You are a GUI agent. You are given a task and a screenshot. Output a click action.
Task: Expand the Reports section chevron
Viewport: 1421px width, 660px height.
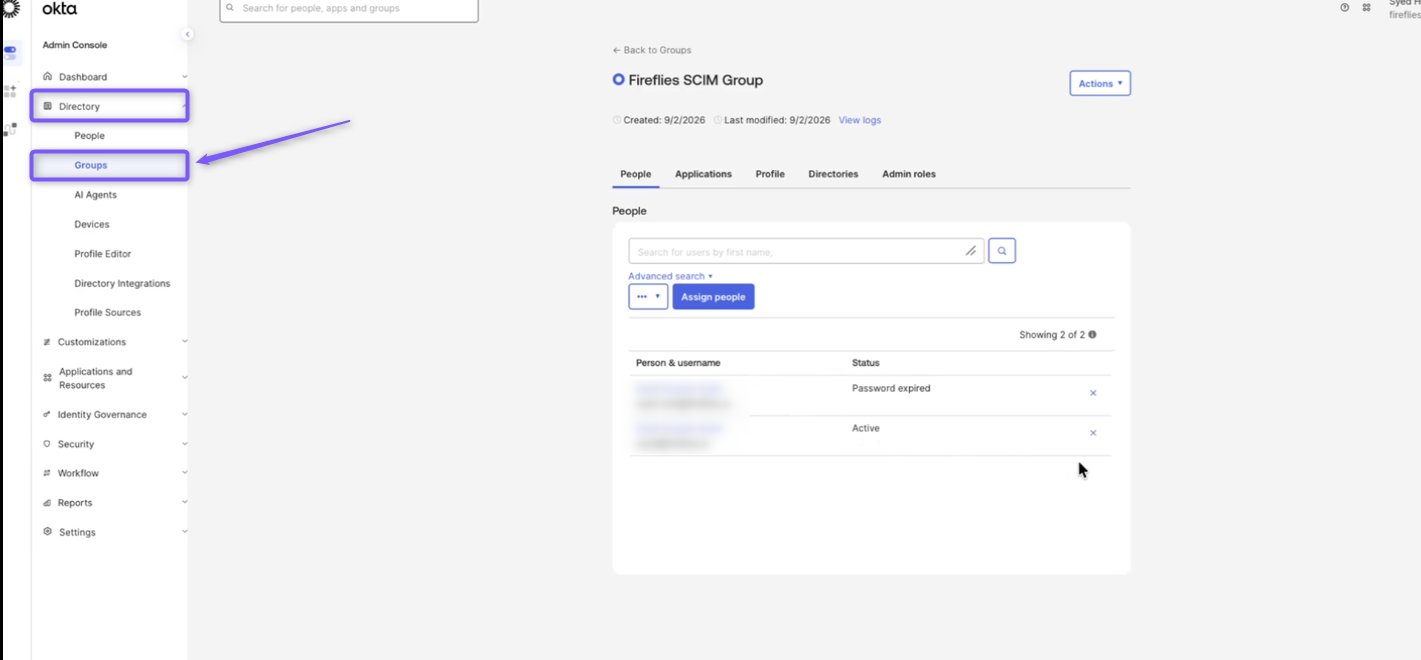[184, 503]
